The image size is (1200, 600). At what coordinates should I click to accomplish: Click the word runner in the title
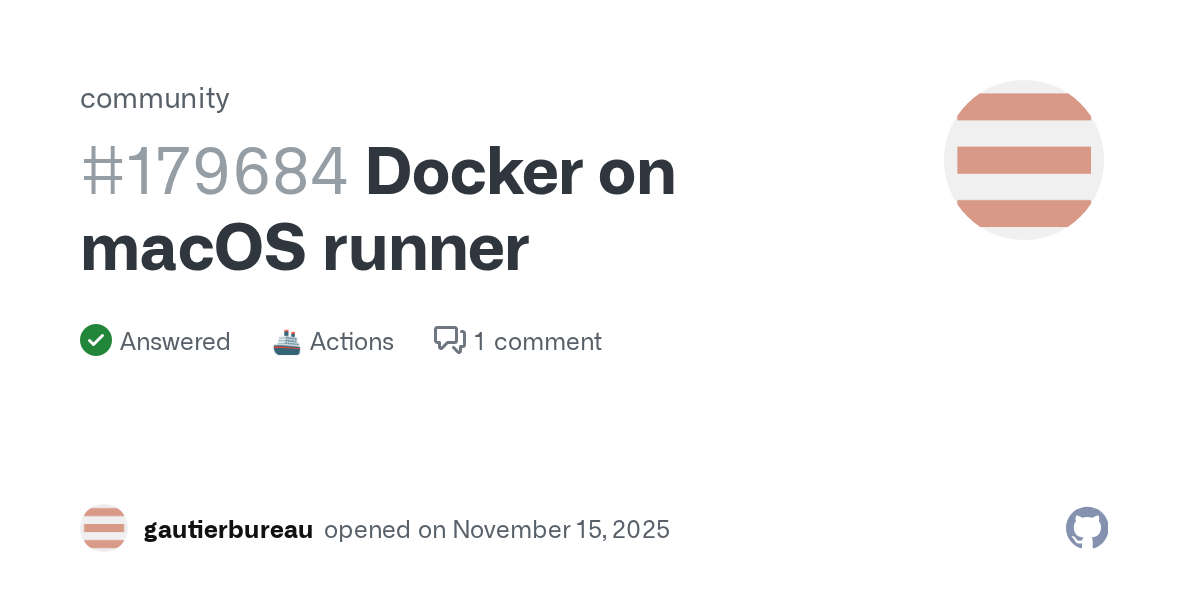tap(426, 250)
